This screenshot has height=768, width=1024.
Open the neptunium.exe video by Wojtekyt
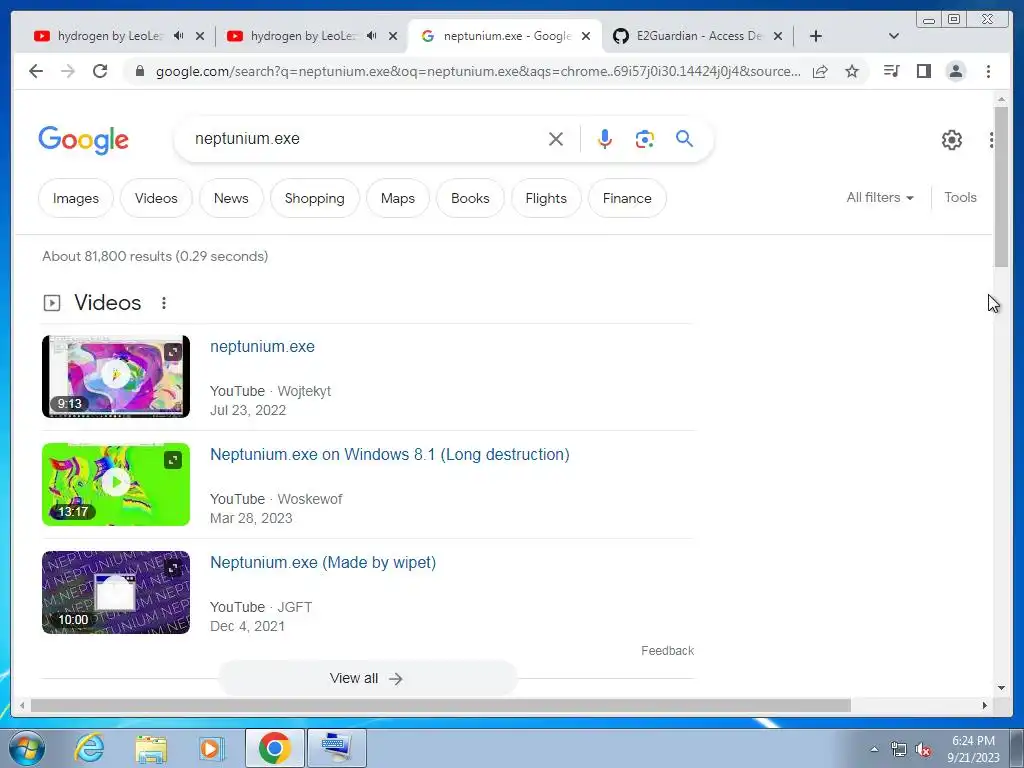(263, 347)
